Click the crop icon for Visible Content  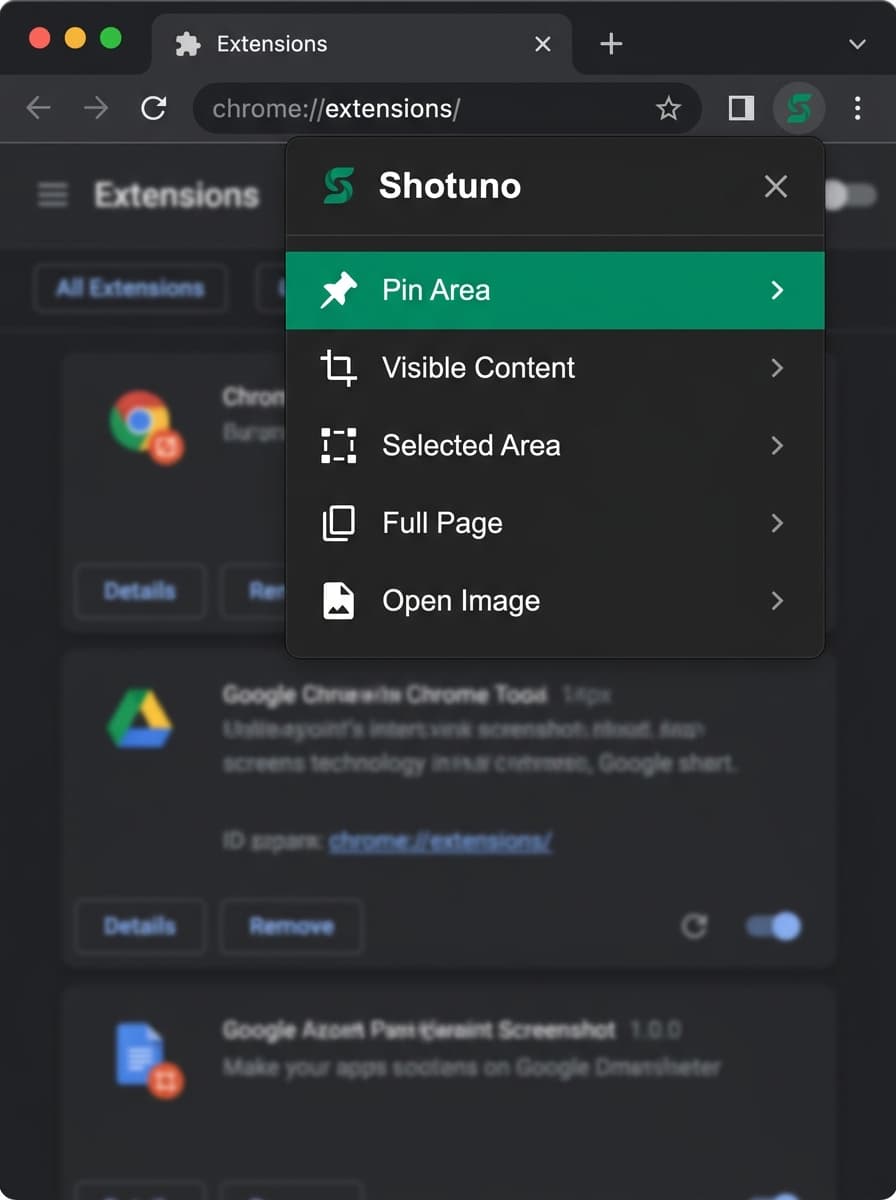pos(338,368)
